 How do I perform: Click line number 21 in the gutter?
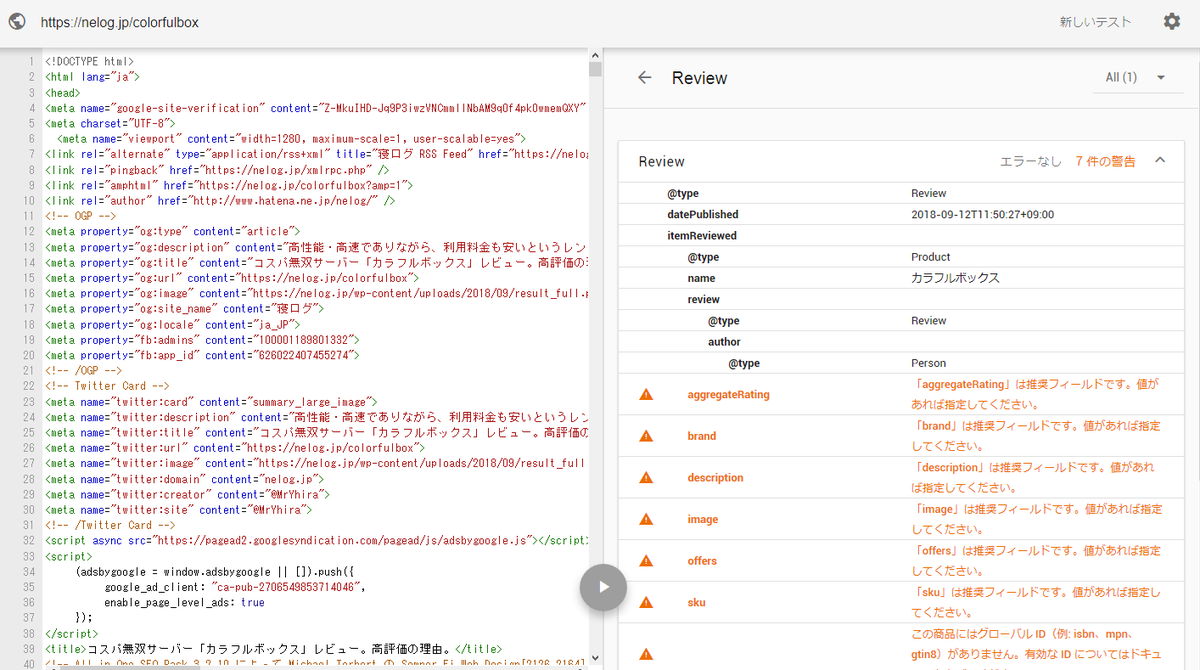tap(29, 370)
